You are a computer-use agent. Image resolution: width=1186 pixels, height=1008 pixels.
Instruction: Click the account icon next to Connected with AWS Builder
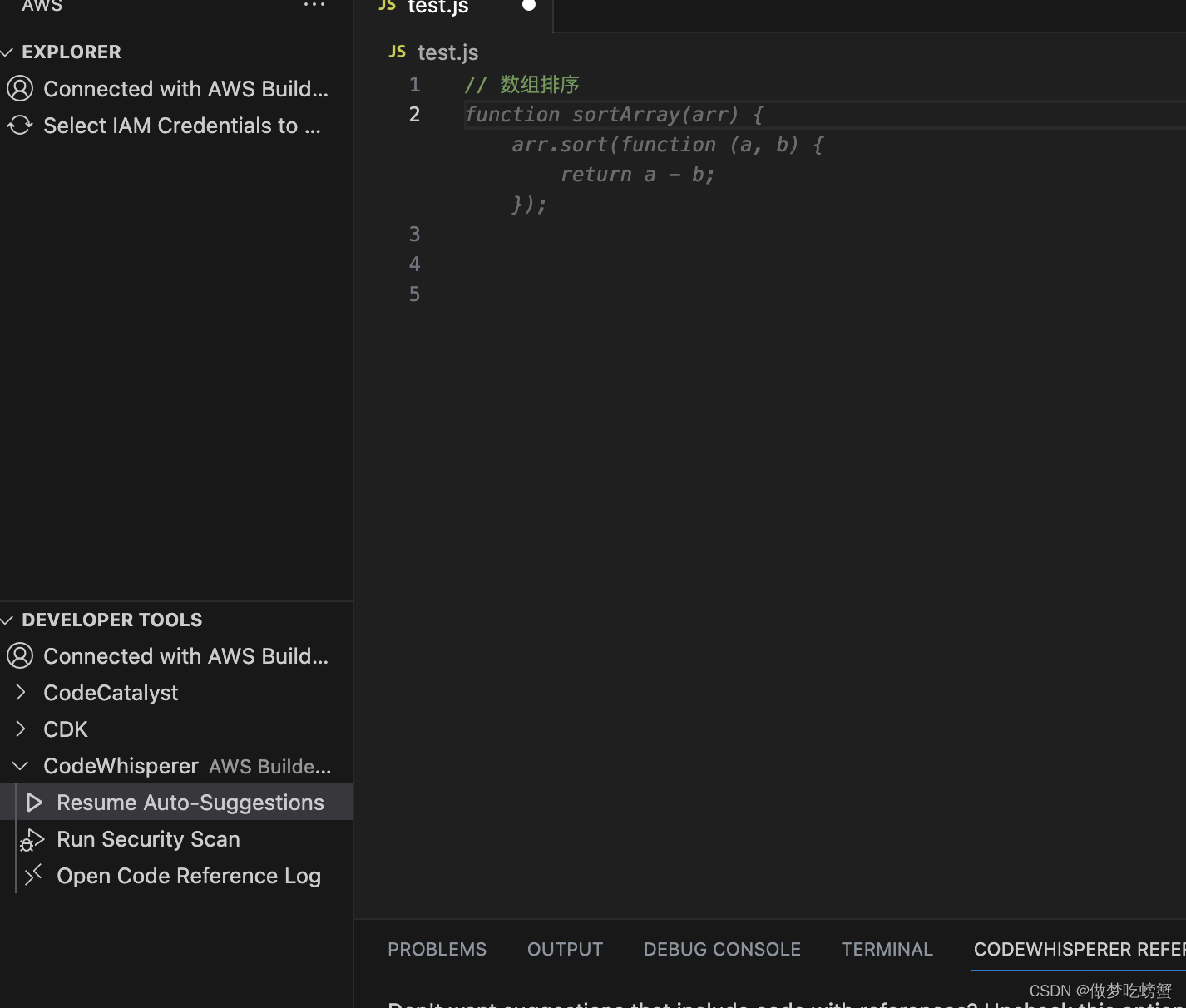20,88
